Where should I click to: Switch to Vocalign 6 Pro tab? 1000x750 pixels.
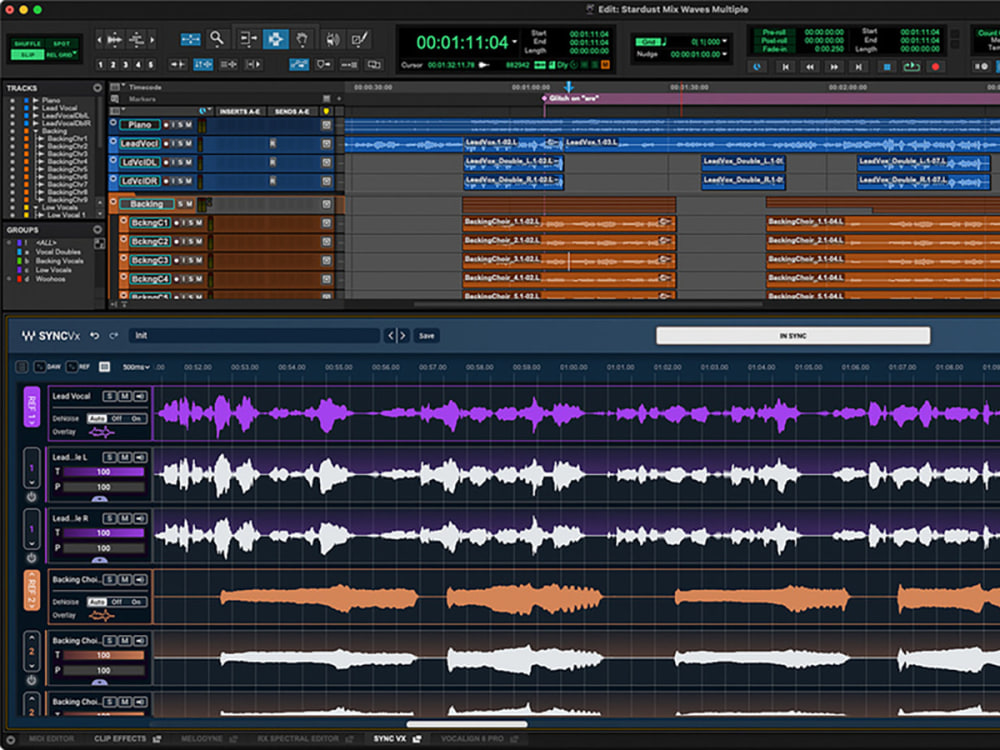click(472, 739)
